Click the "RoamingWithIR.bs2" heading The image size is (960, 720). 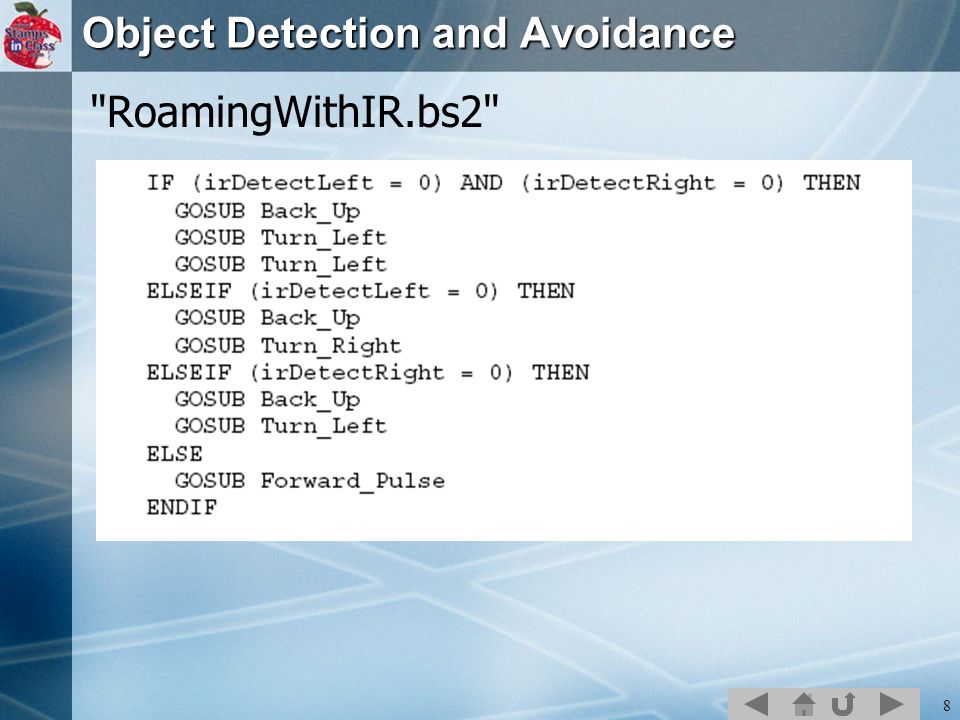(294, 111)
